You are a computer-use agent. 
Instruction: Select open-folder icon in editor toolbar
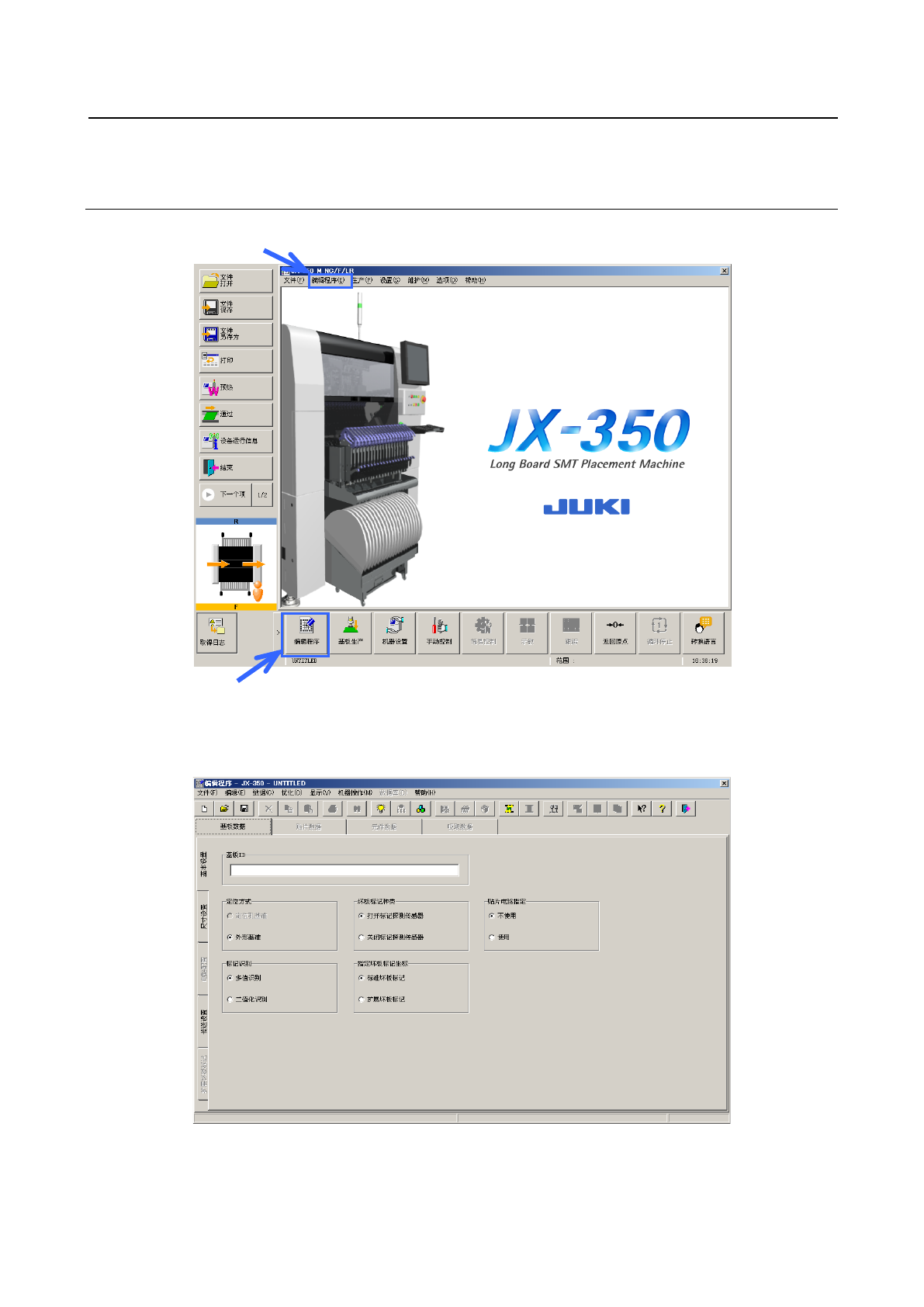[x=224, y=809]
